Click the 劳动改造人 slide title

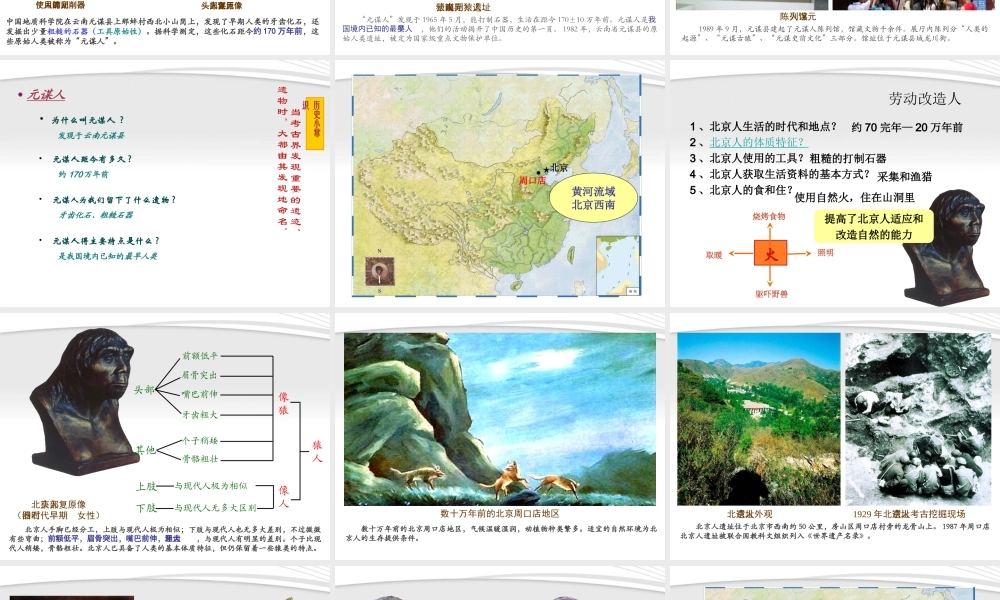[924, 99]
